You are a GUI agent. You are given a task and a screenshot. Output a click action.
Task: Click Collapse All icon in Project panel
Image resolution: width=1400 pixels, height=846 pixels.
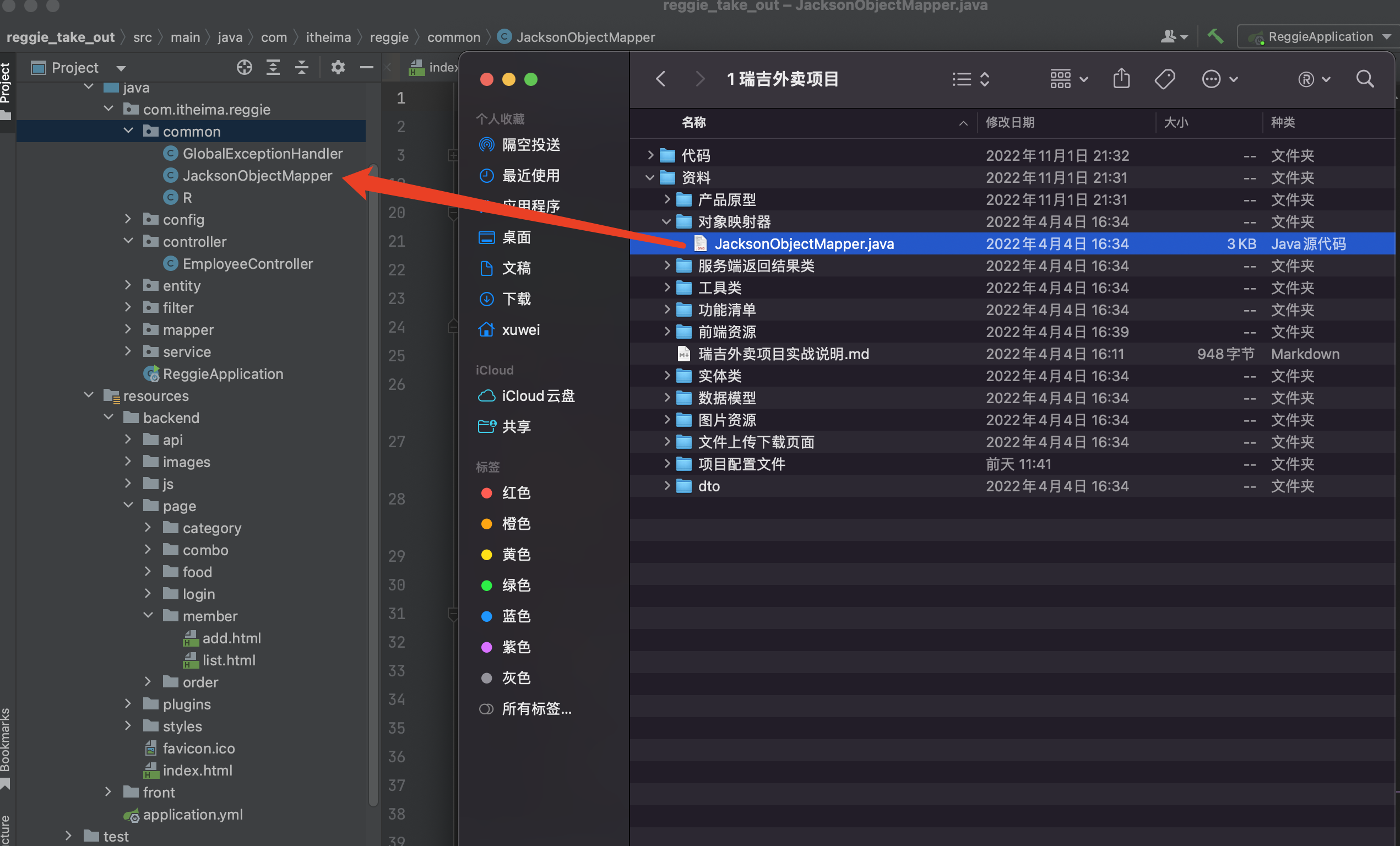[302, 68]
